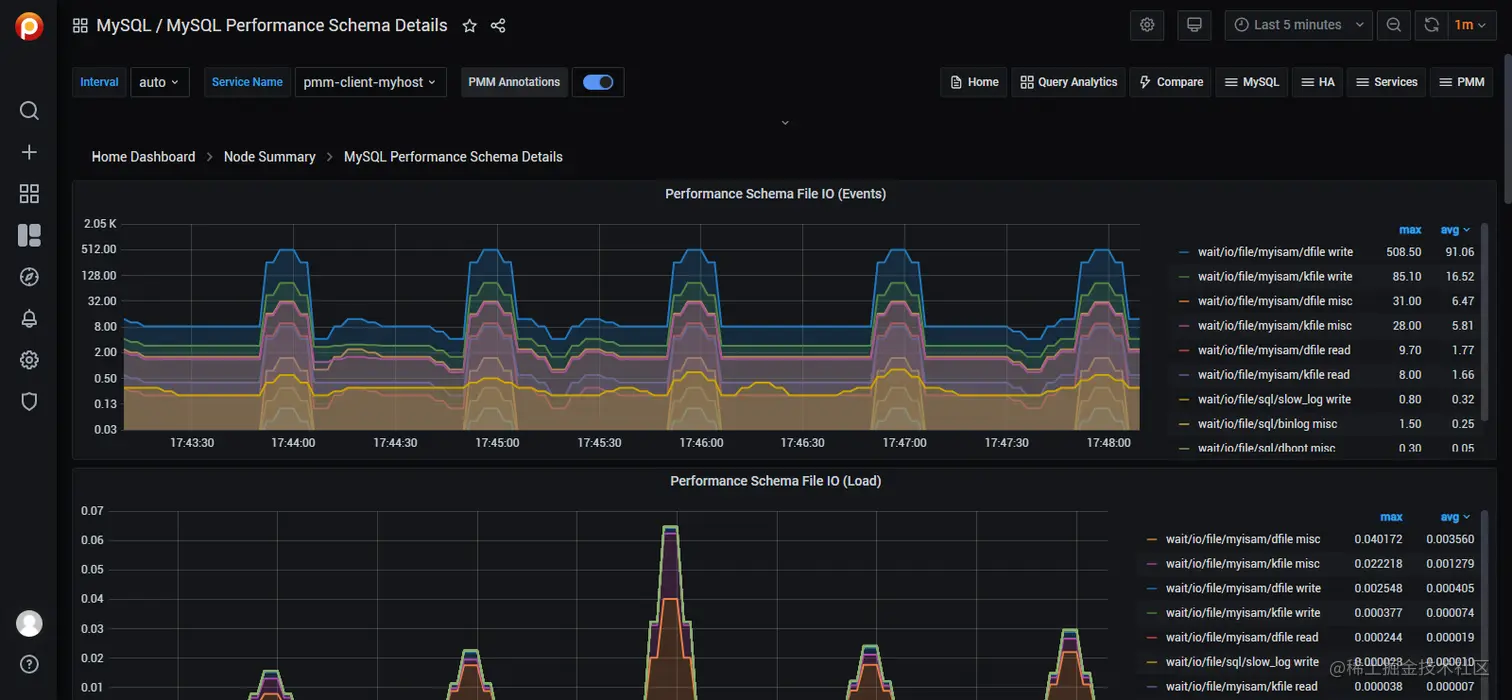This screenshot has height=700, width=1512.
Task: Refresh the dashboard
Action: coord(1431,25)
